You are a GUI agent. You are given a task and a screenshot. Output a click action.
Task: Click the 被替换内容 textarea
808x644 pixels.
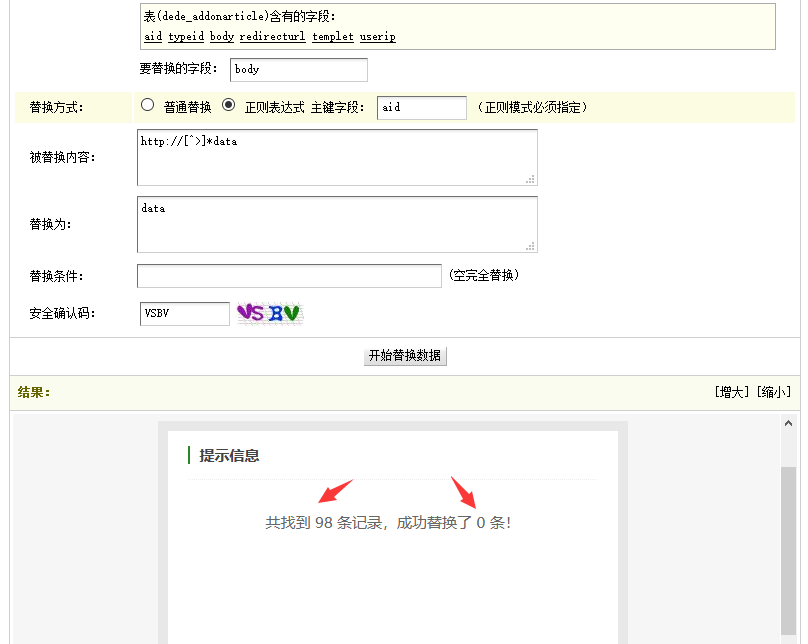pos(337,157)
